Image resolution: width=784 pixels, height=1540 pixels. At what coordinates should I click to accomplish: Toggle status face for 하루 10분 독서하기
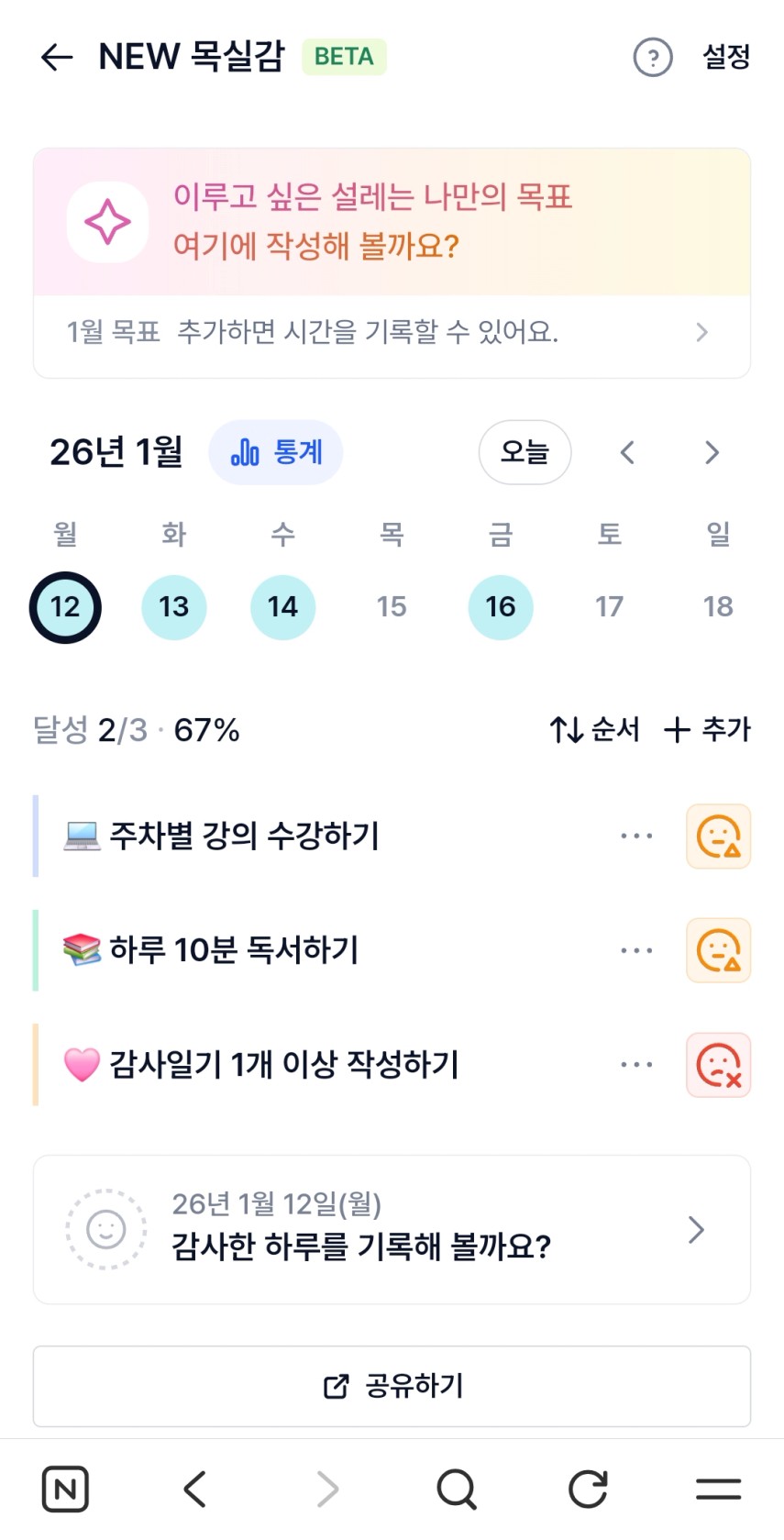(x=718, y=950)
